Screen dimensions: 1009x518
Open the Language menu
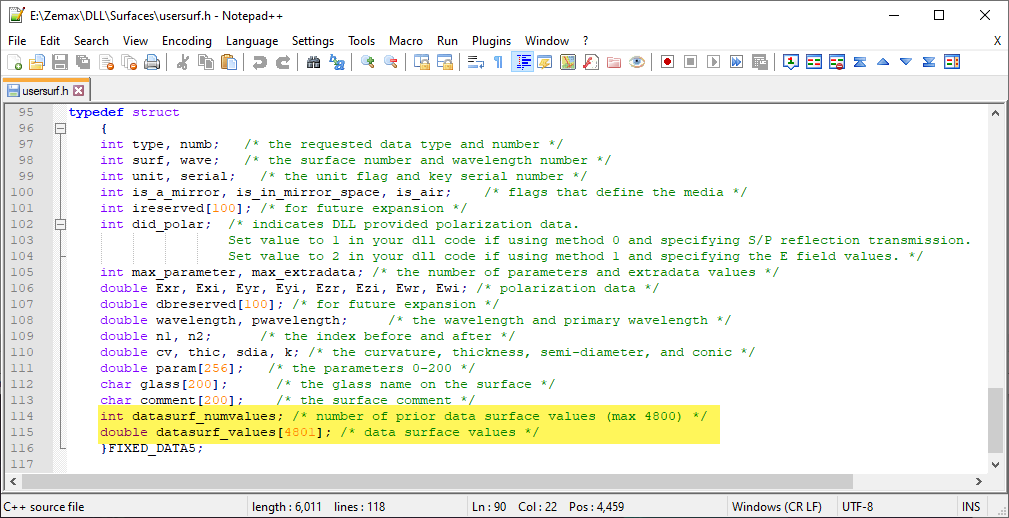pyautogui.click(x=252, y=41)
